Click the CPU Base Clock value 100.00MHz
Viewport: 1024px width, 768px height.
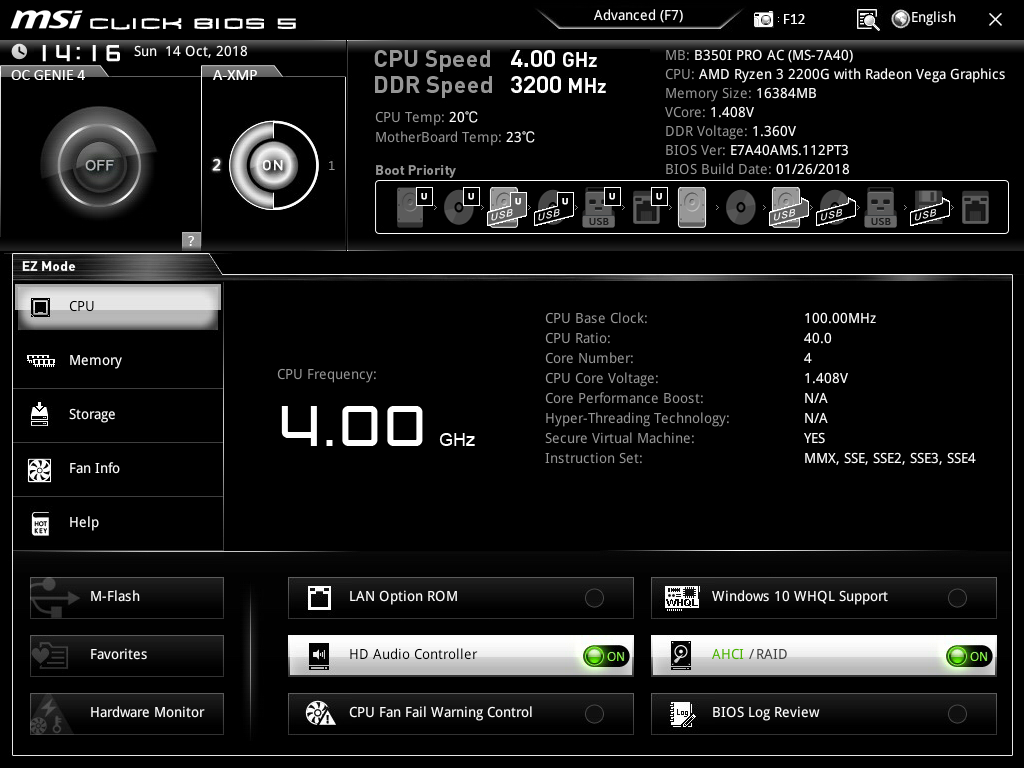[x=840, y=319]
